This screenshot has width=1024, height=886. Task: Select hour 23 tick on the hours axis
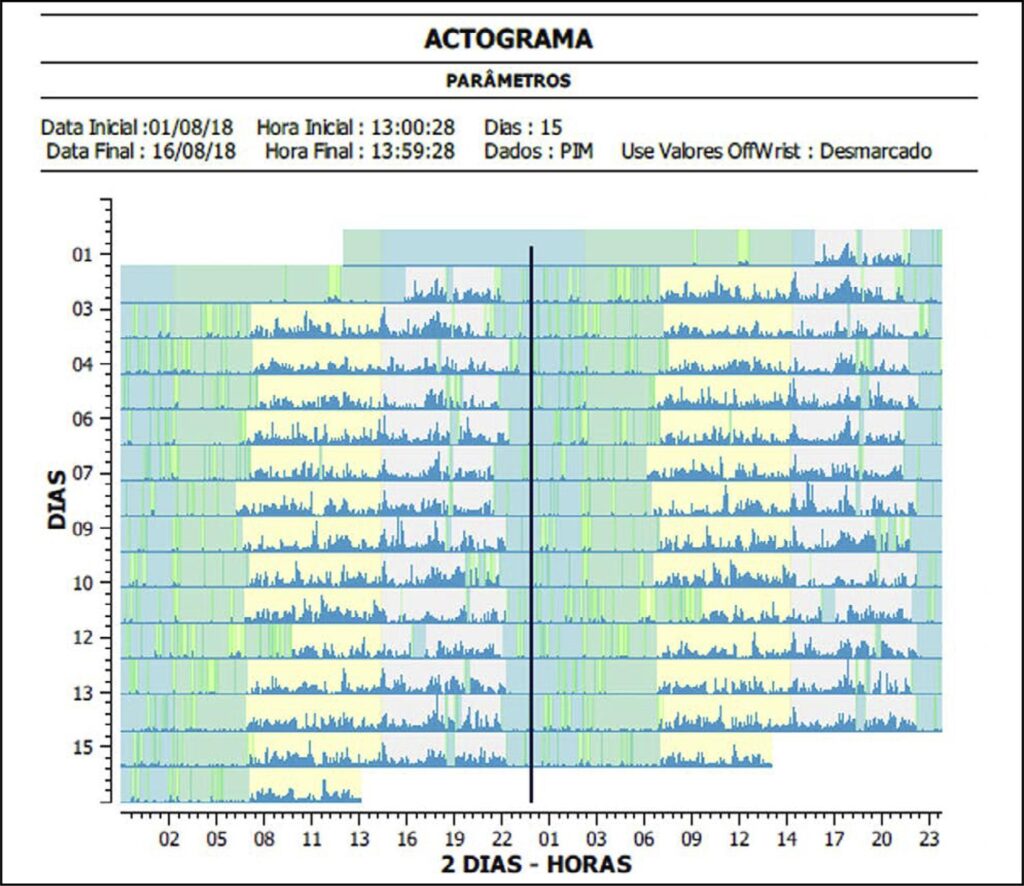929,837
